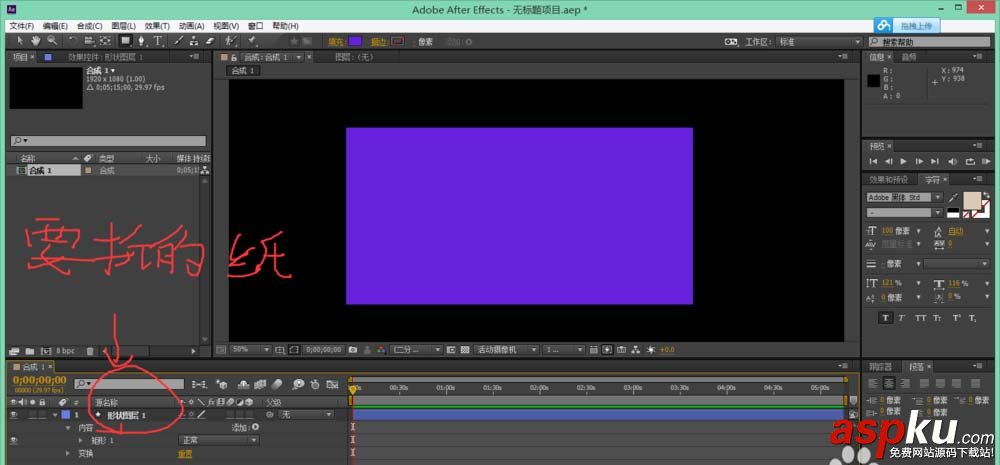The image size is (1000, 465).
Task: Open the 合成(C) menu
Action: coord(89,26)
